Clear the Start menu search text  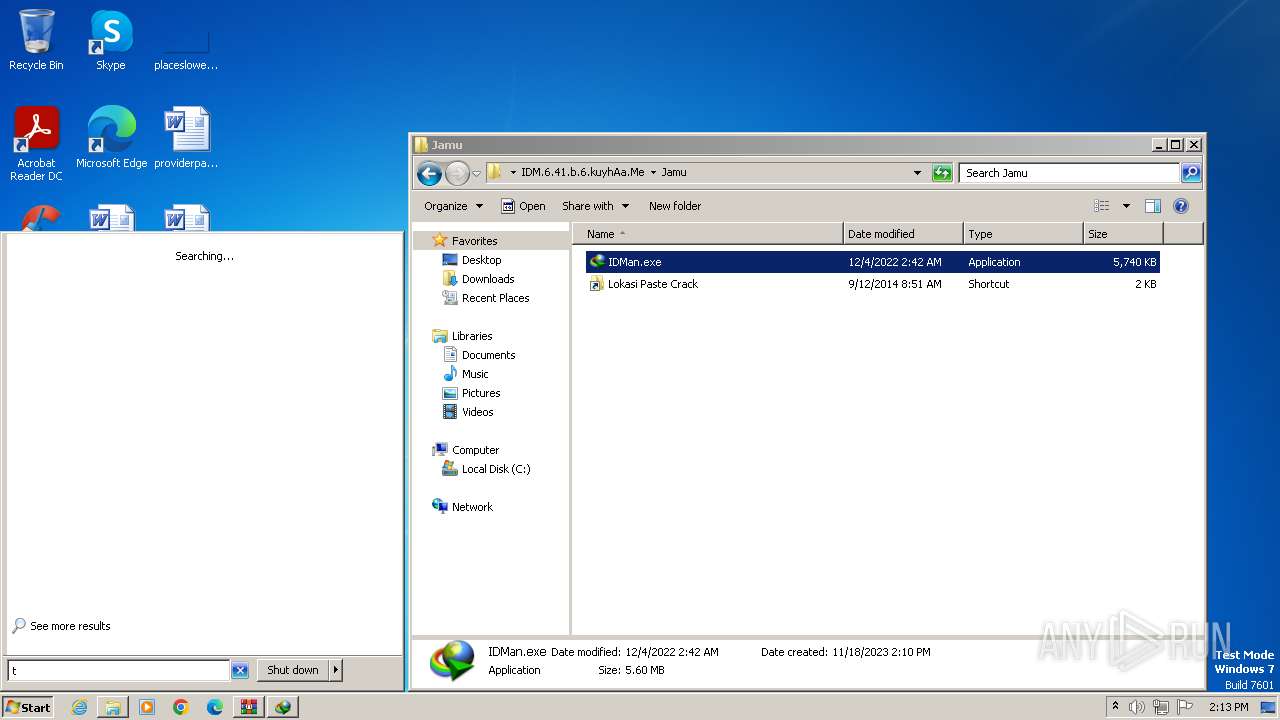coord(240,671)
